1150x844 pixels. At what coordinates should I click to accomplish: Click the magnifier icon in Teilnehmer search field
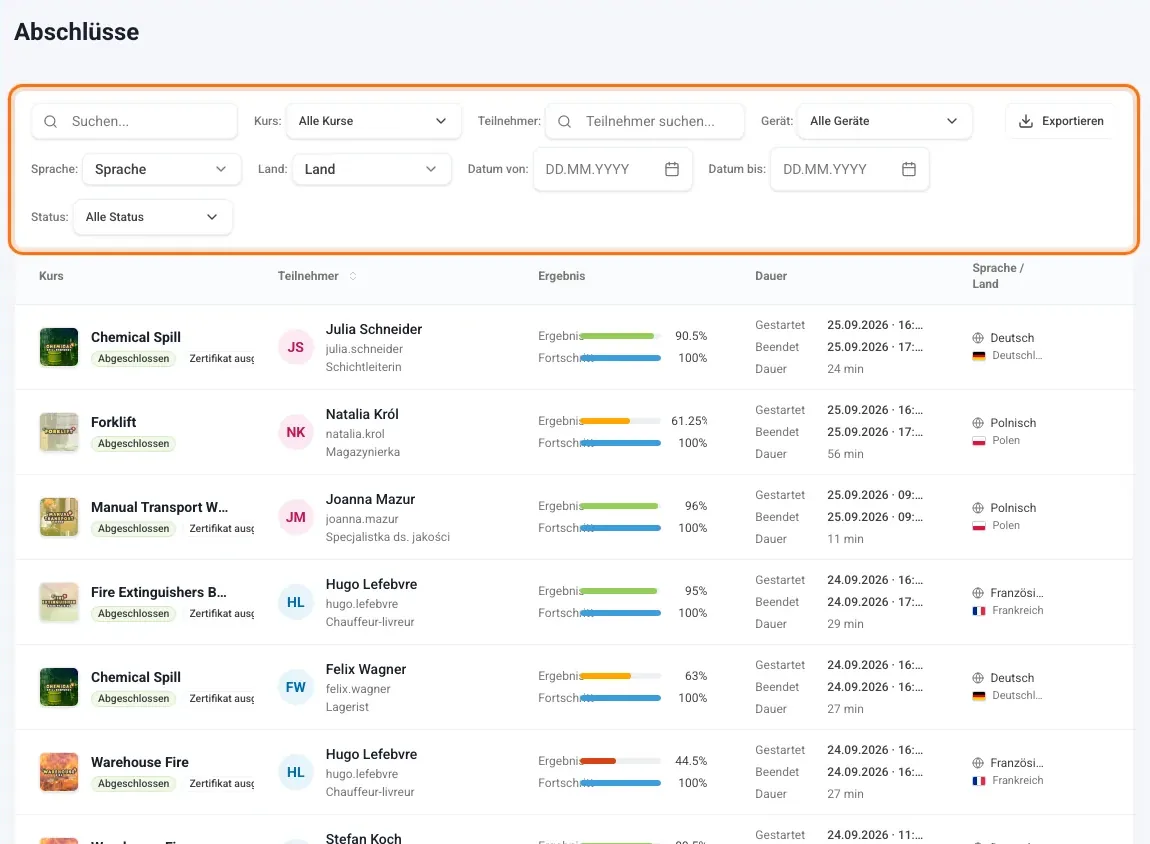pos(565,122)
